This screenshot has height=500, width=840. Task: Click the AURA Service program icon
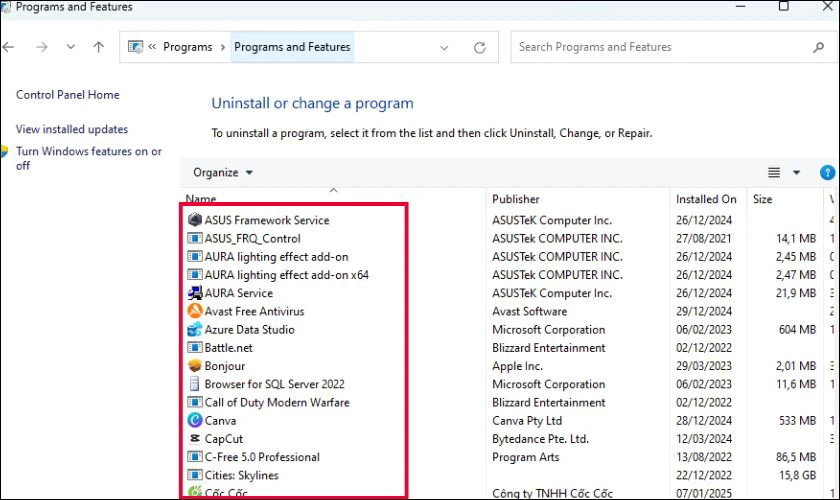tap(194, 293)
